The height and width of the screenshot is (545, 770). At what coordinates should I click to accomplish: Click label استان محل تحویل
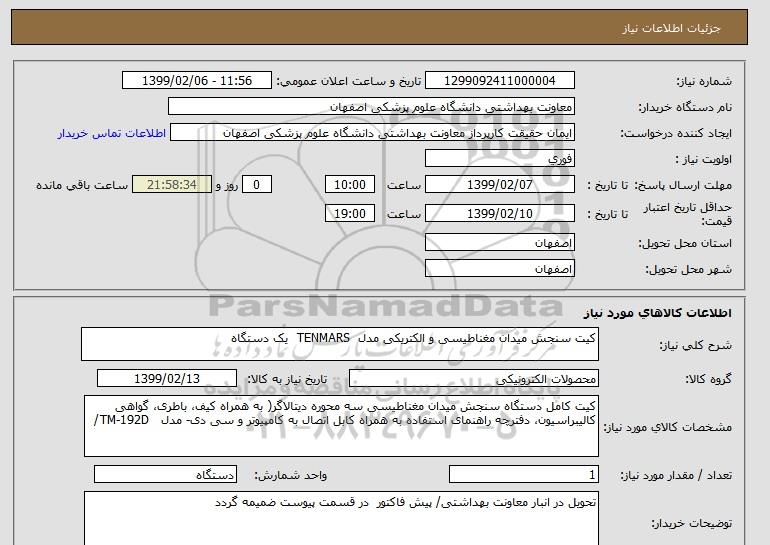click(x=685, y=243)
